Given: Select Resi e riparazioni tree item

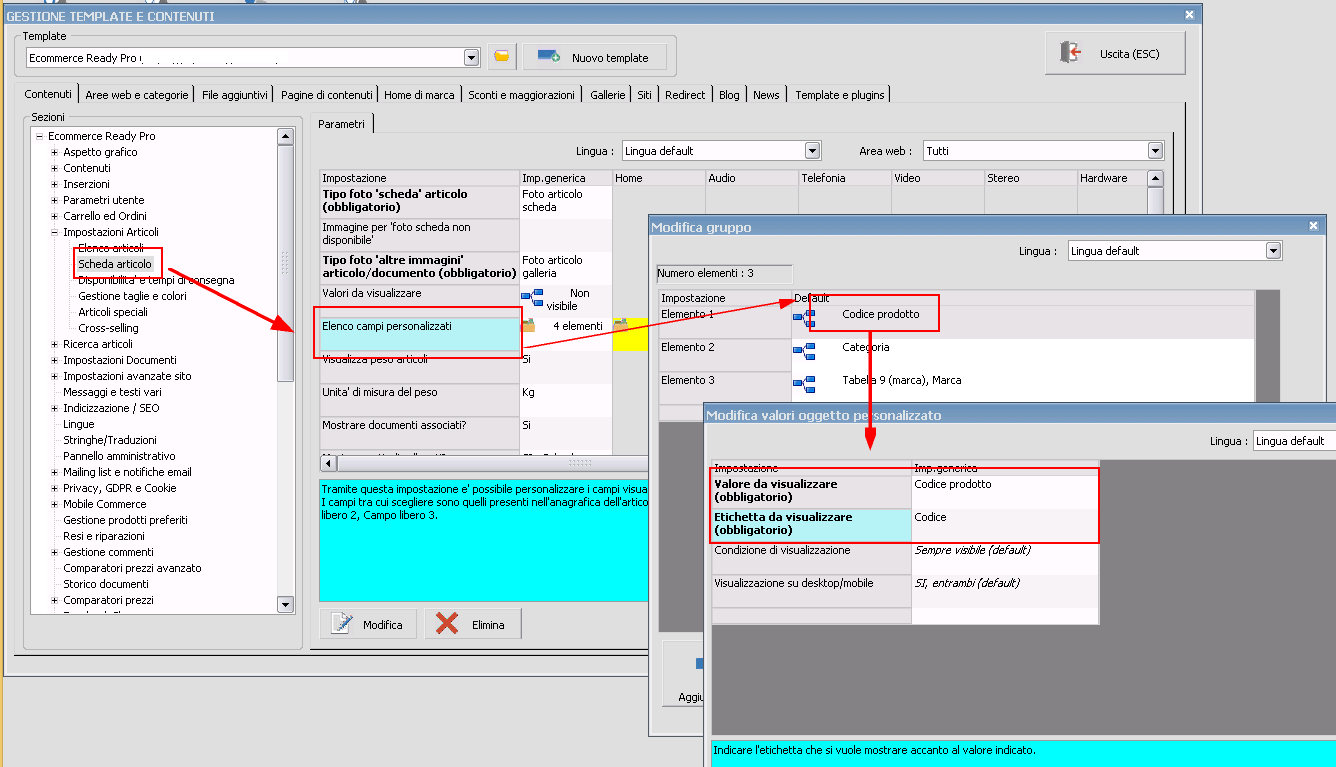Looking at the screenshot, I should tap(103, 536).
